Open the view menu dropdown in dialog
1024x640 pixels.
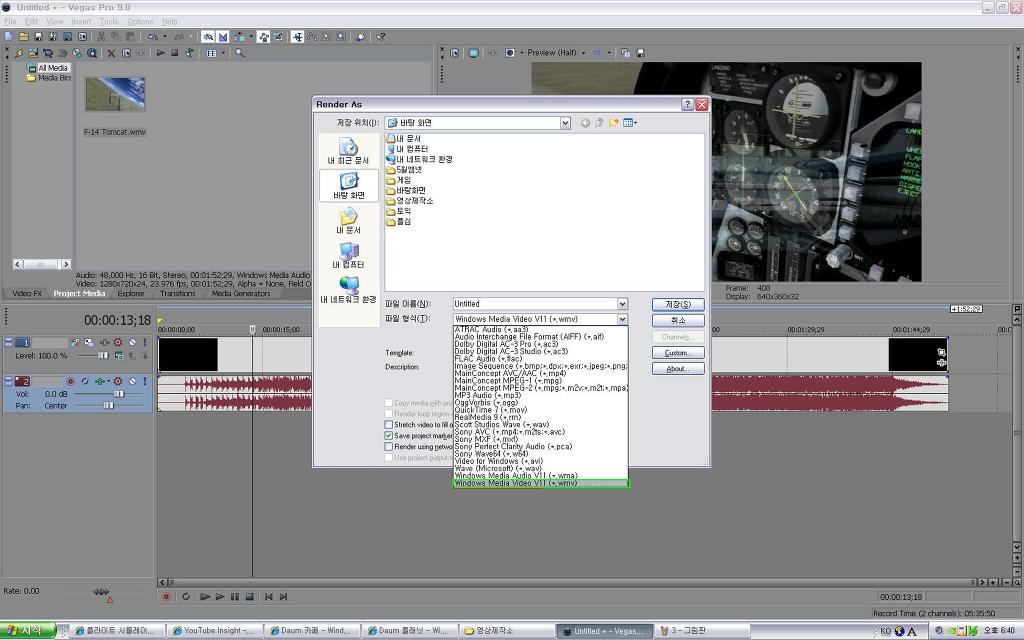631,123
